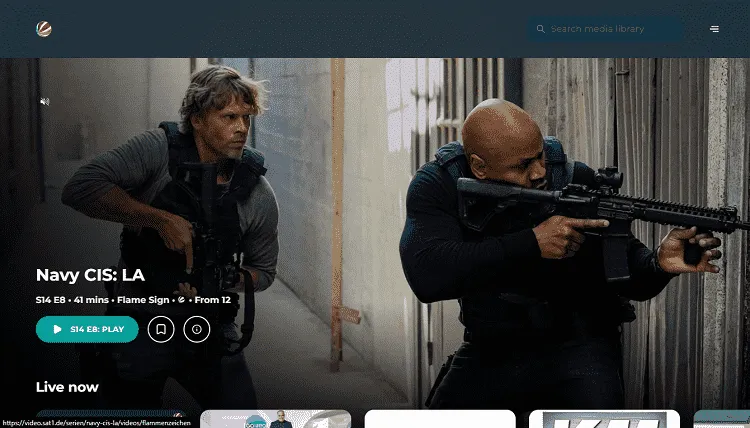Image resolution: width=750 pixels, height=428 pixels.
Task: Open the Navy CIS: LA title
Action: coord(90,275)
